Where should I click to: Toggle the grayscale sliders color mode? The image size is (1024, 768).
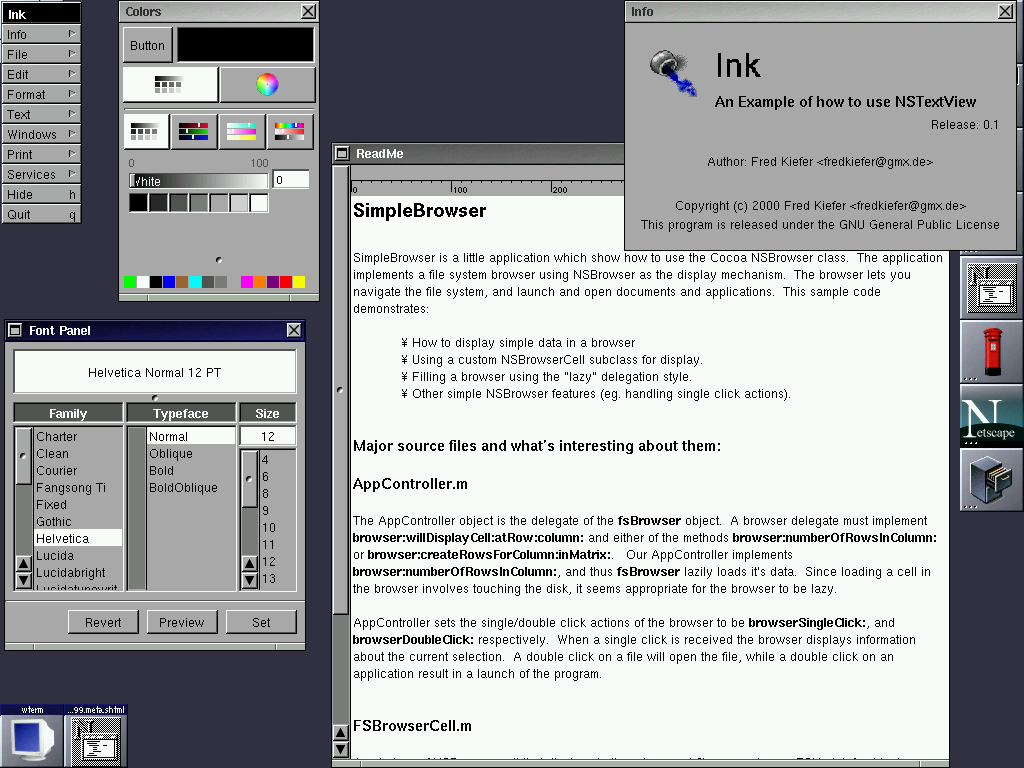pyautogui.click(x=145, y=131)
